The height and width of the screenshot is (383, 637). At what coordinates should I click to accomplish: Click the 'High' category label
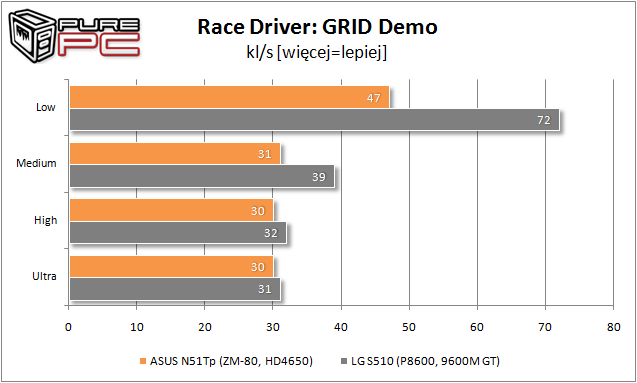click(46, 221)
